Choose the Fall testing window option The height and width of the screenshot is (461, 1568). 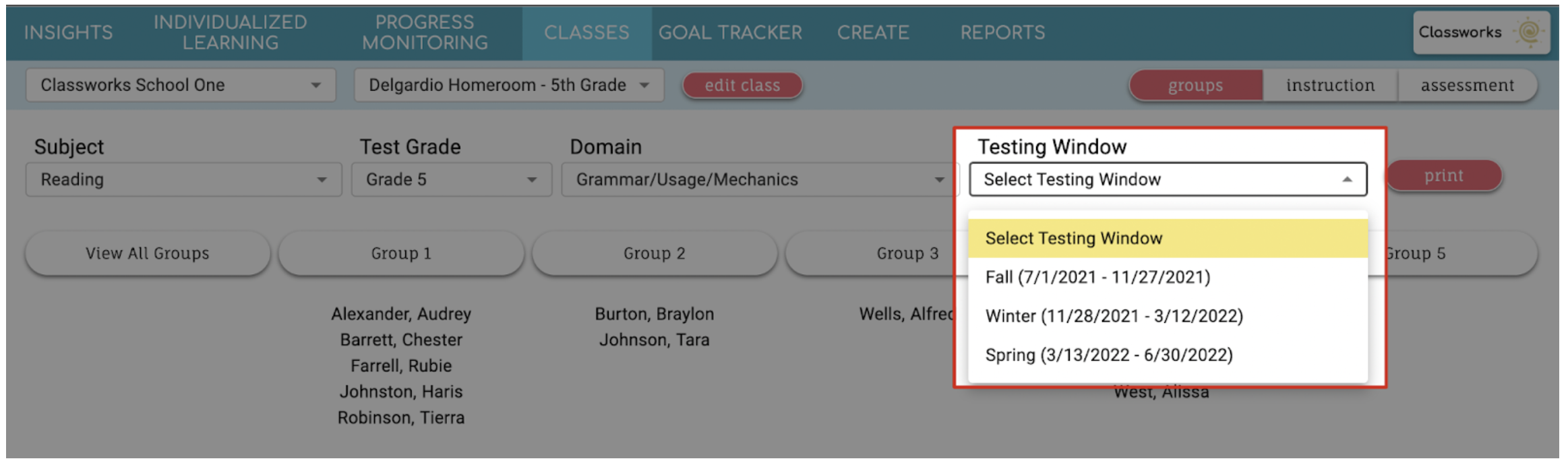[1097, 277]
